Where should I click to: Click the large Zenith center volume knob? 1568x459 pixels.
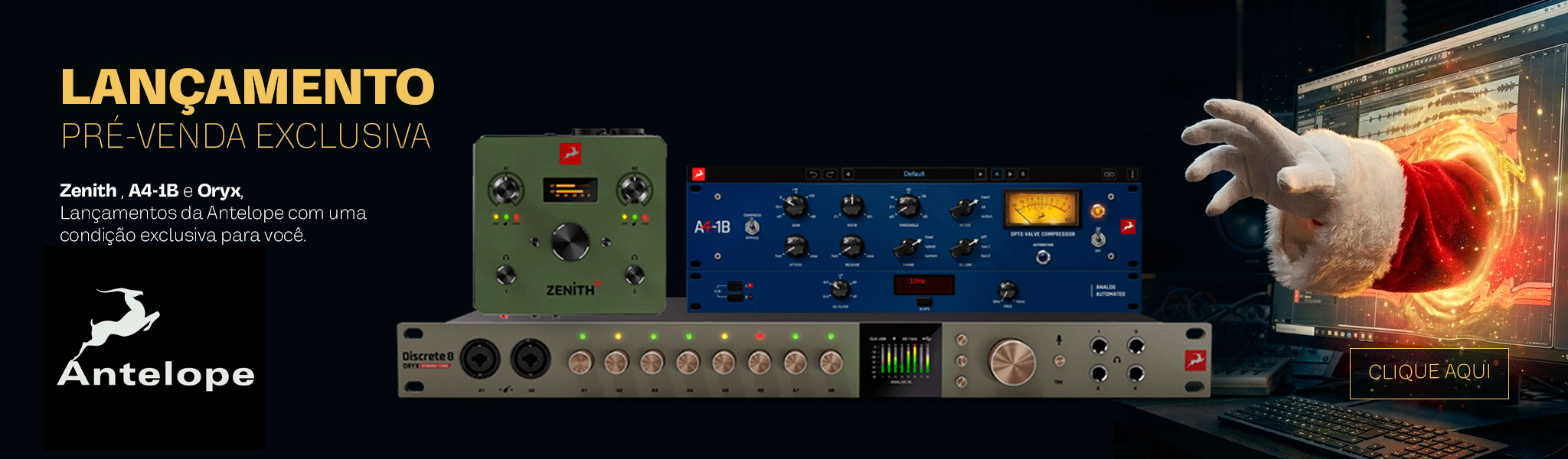coord(570,242)
